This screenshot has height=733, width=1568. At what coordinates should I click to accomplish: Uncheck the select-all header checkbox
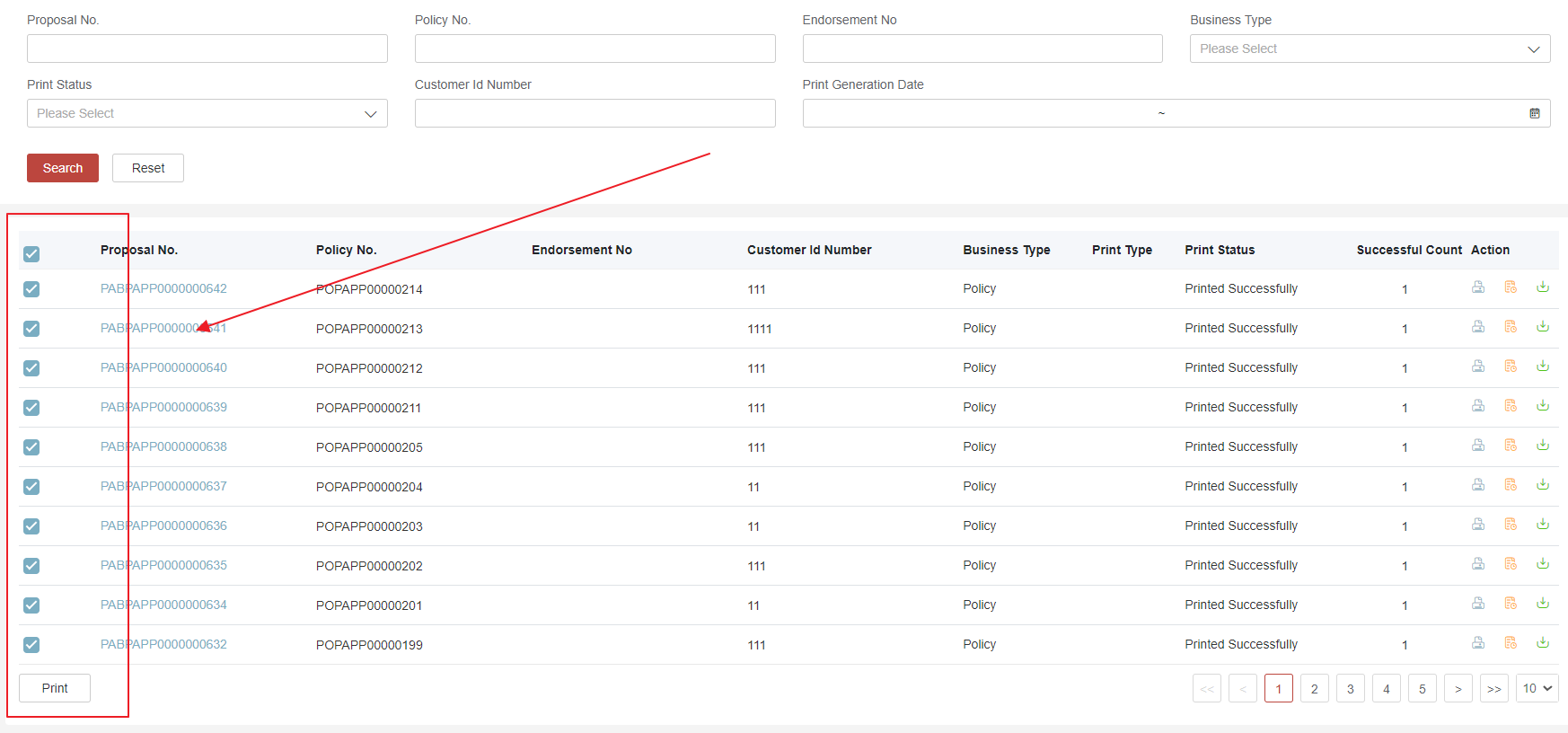point(31,254)
